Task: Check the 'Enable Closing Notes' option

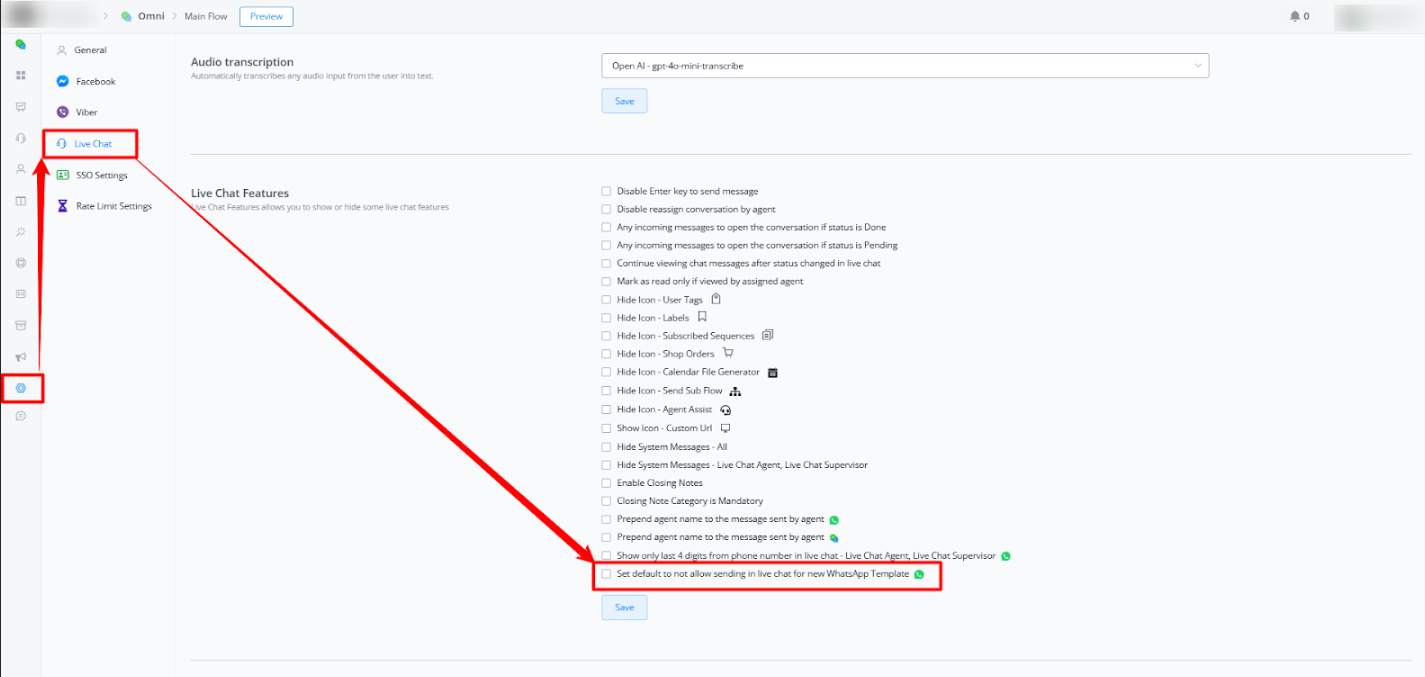Action: click(x=606, y=483)
